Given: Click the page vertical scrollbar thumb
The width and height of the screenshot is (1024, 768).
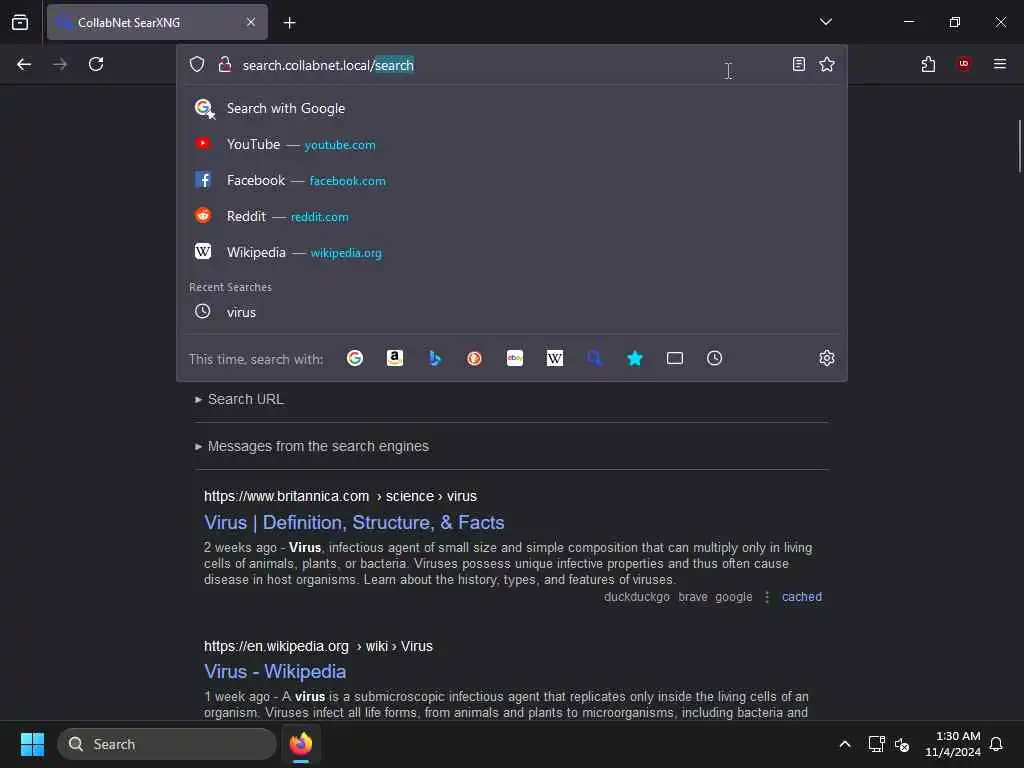Looking at the screenshot, I should pyautogui.click(x=1019, y=146).
